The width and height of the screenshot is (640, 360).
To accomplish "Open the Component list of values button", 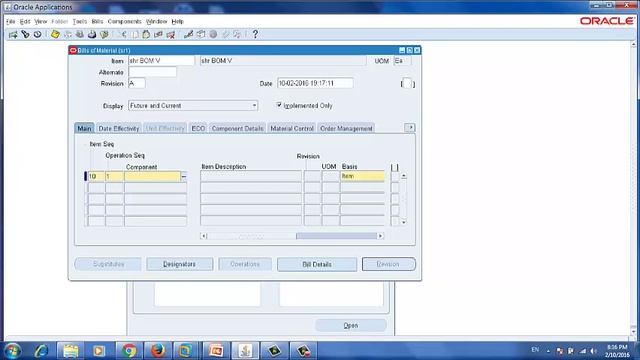I will pos(184,176).
